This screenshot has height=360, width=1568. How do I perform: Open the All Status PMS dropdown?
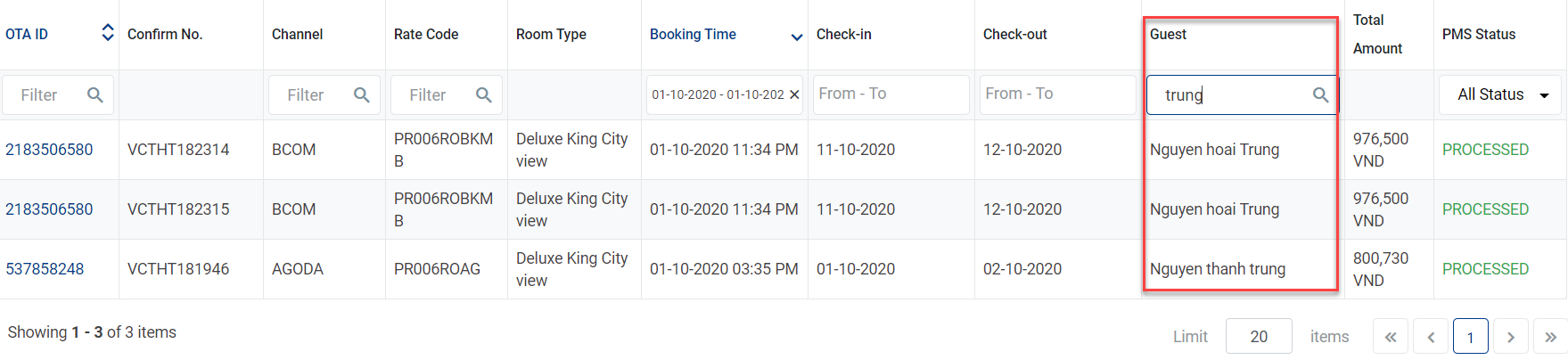click(x=1500, y=95)
